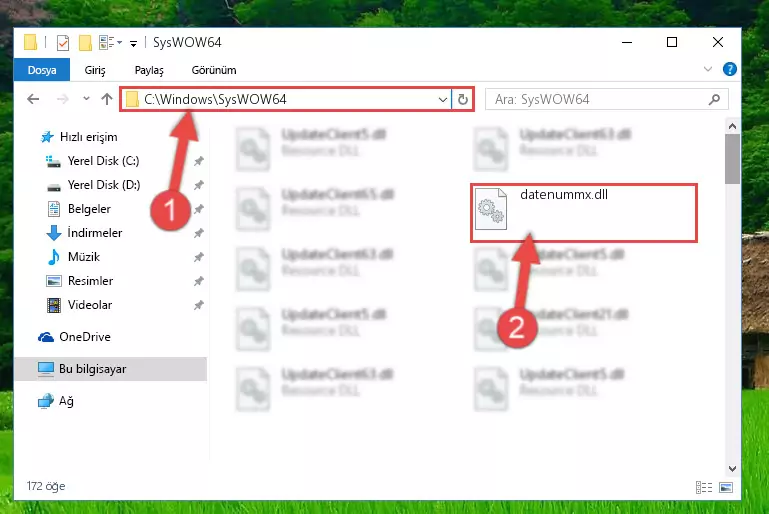Click the pin icon beside İndirmeler
The image size is (769, 514).
tap(199, 233)
